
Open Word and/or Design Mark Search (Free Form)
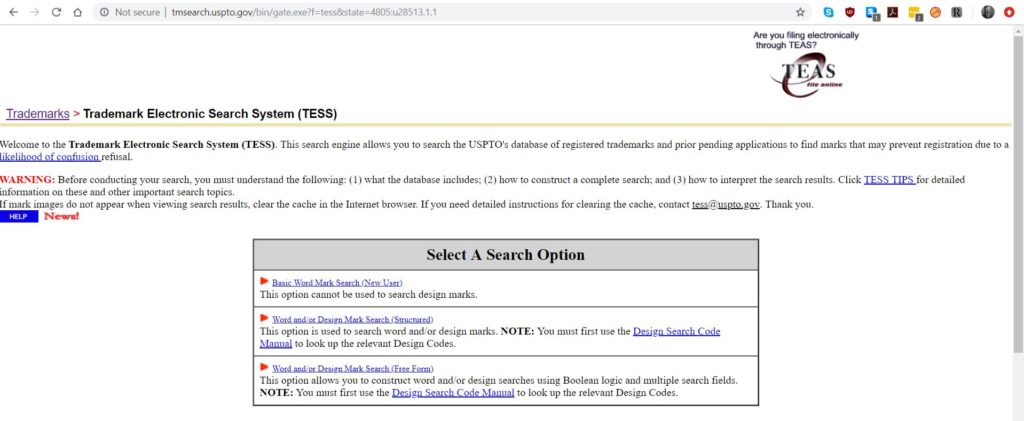pos(353,369)
